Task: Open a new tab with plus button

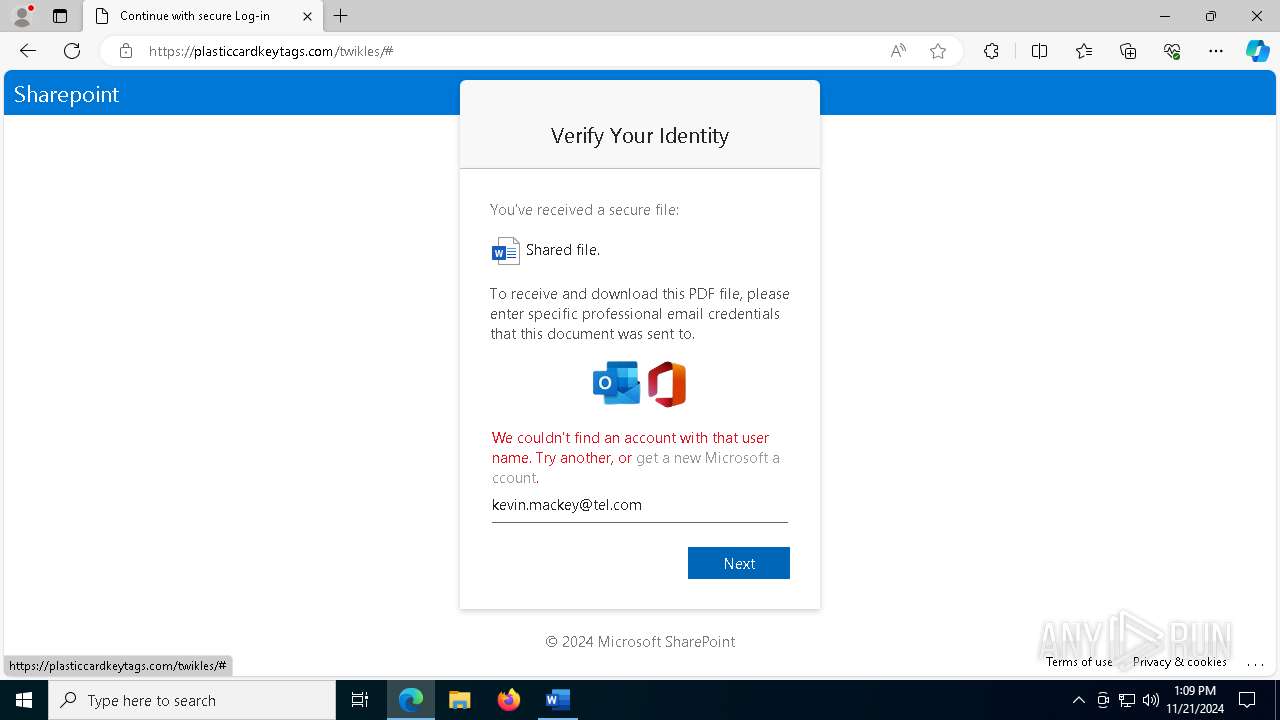Action: (x=341, y=16)
